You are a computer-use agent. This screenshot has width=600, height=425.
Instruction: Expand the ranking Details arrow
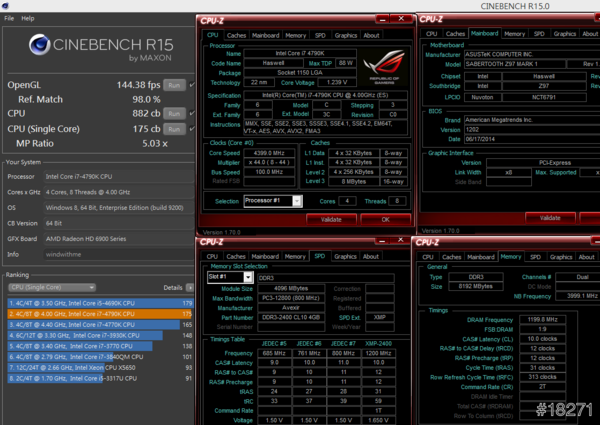point(188,287)
